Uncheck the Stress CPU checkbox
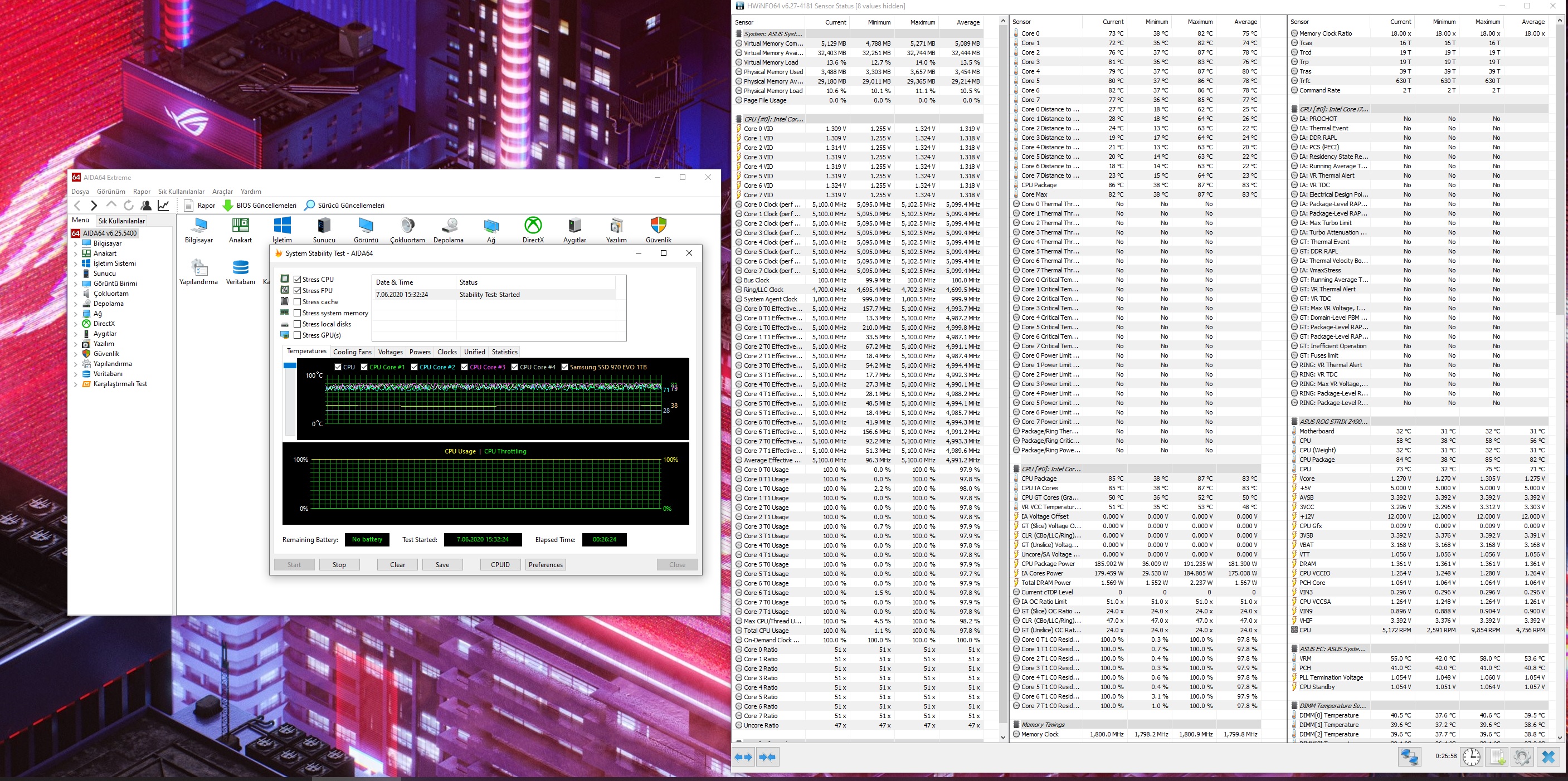Screen dimensions: 1568x781 [298, 280]
